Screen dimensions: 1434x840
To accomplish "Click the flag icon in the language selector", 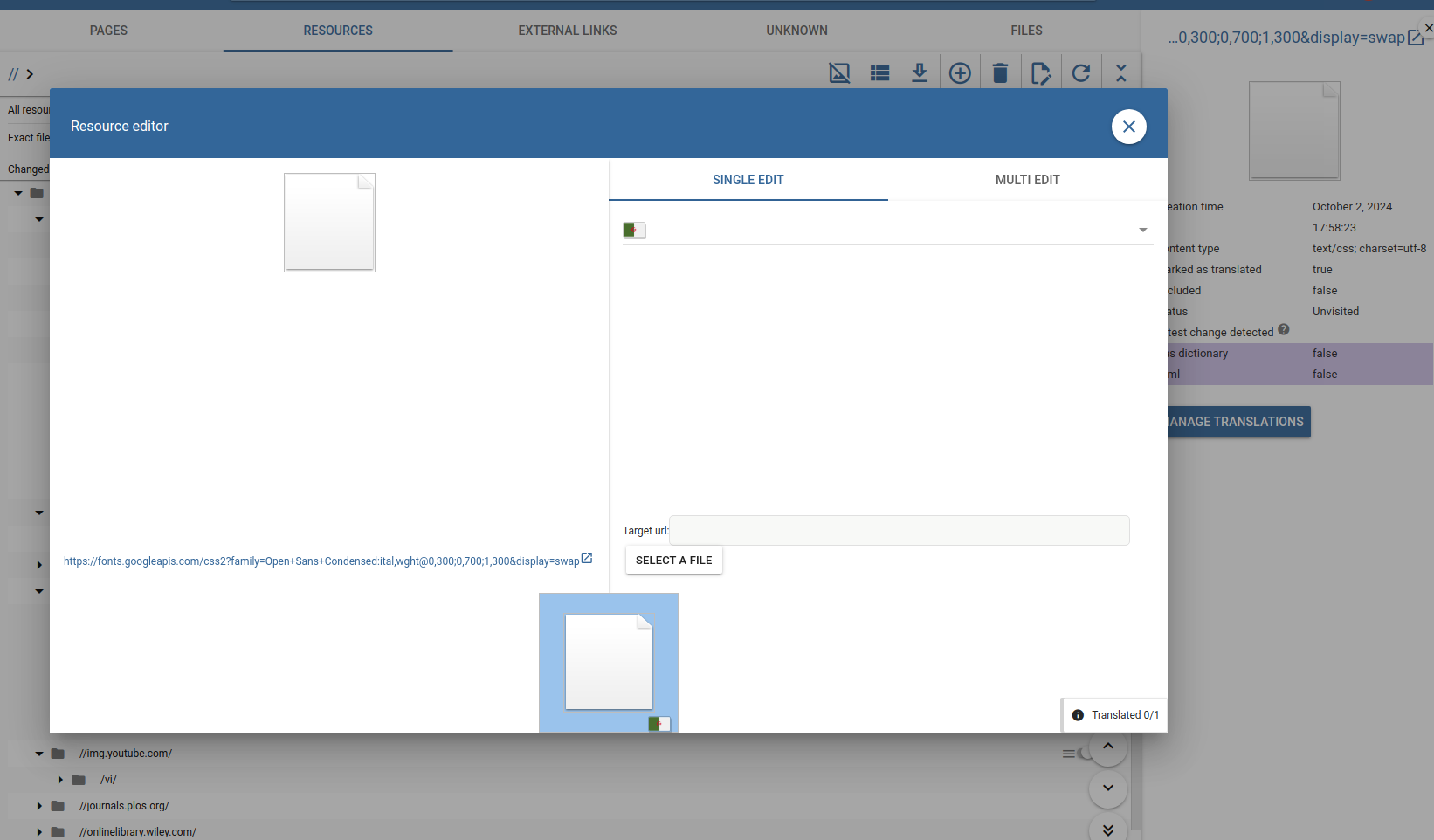I will (x=634, y=230).
